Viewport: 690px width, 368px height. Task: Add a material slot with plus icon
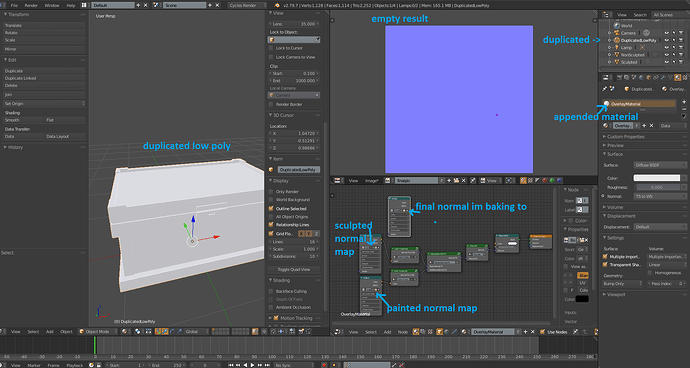(684, 102)
